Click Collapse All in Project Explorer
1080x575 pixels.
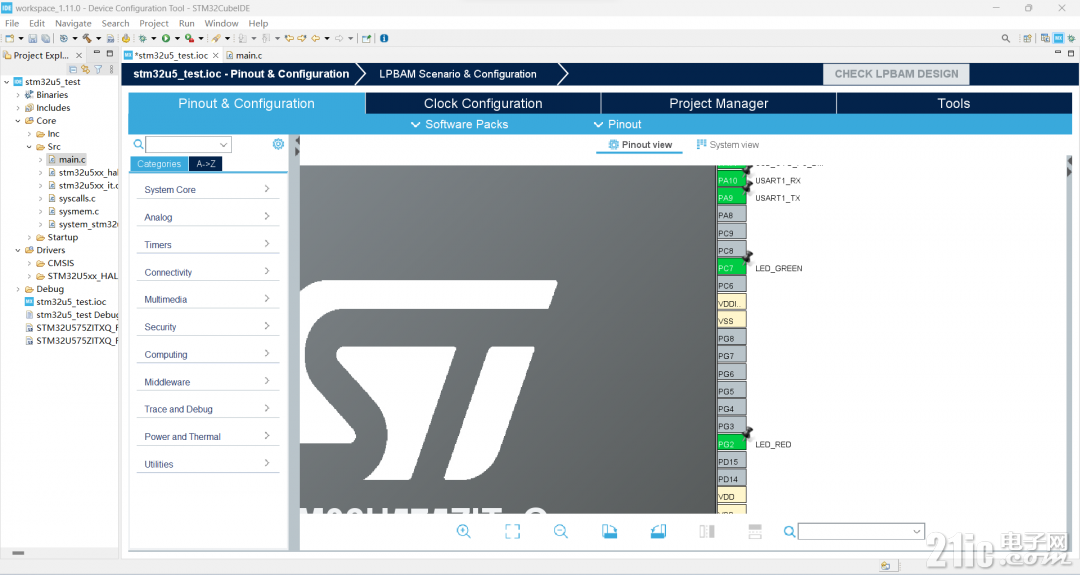73,70
